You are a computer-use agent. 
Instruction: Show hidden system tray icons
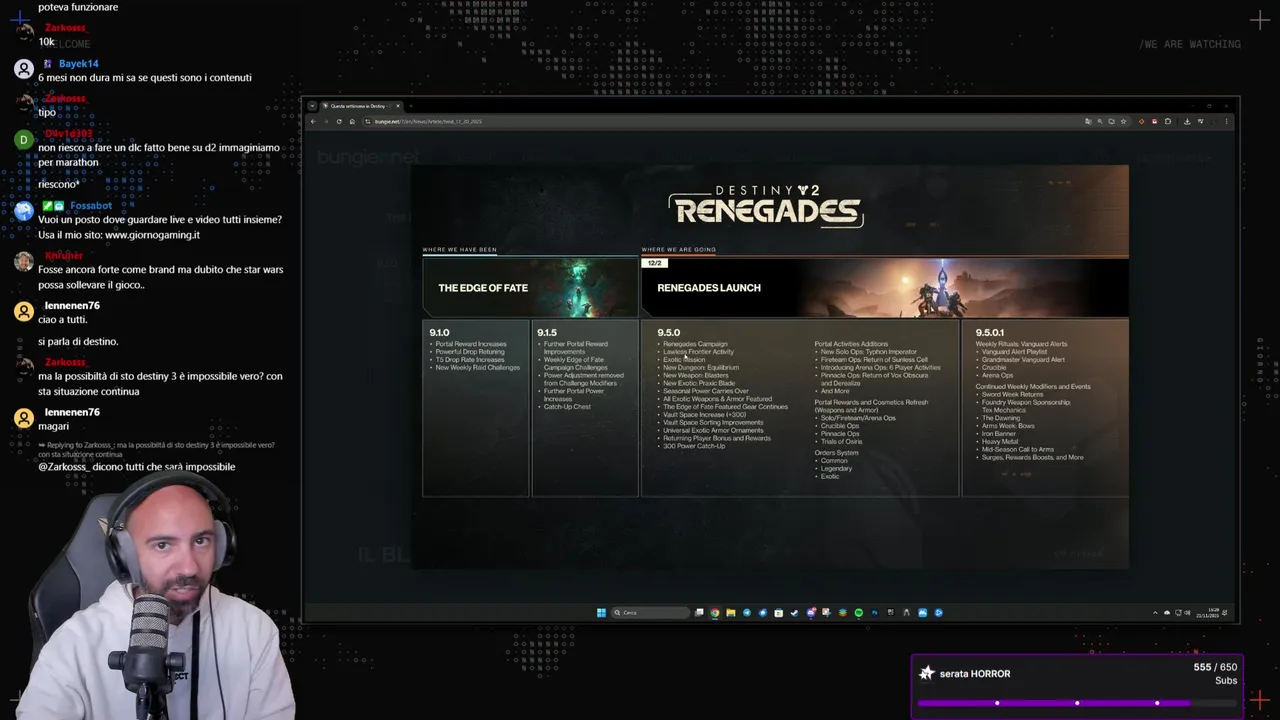pyautogui.click(x=1155, y=612)
